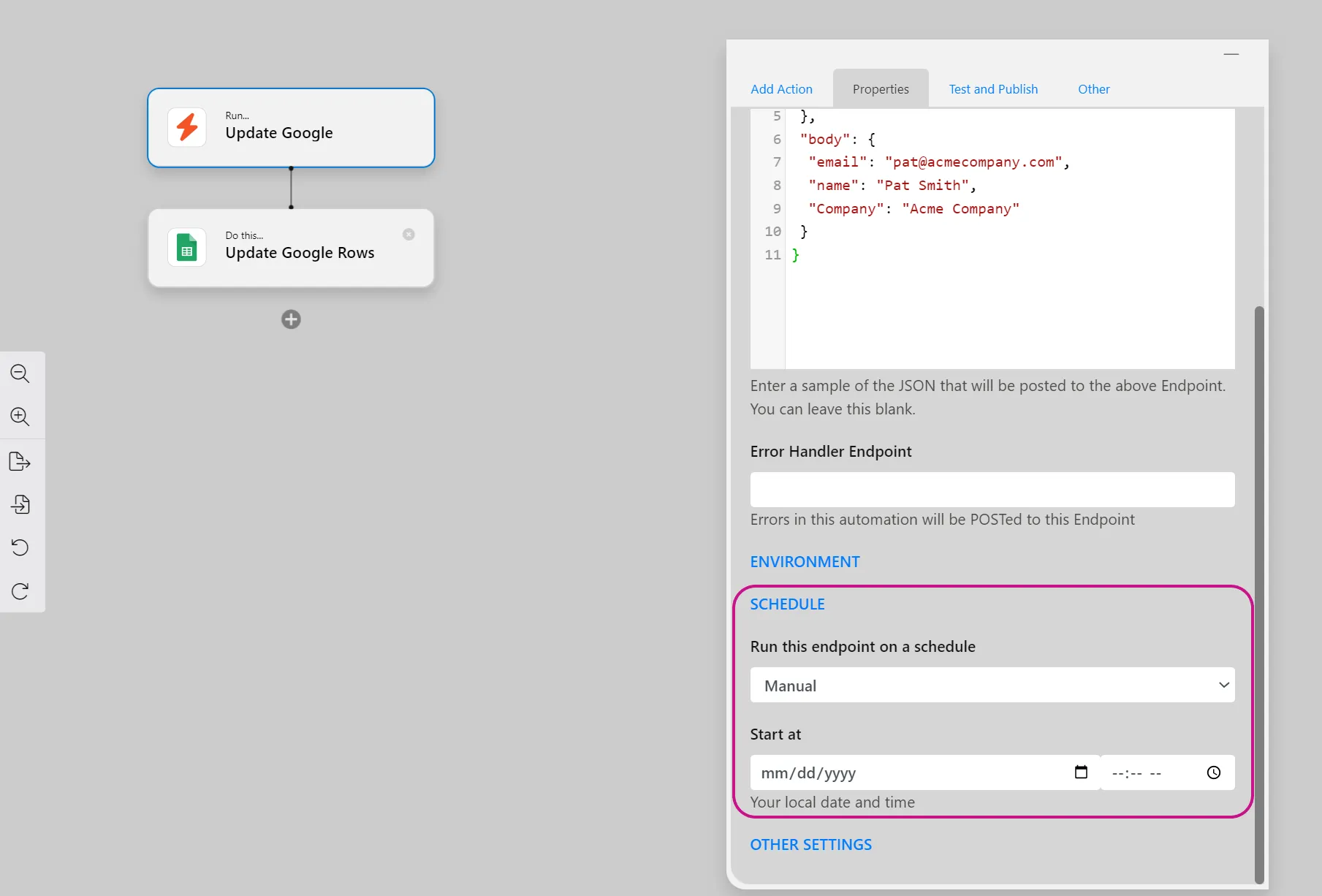
Task: Click the Error Handler Endpoint field
Action: [992, 490]
